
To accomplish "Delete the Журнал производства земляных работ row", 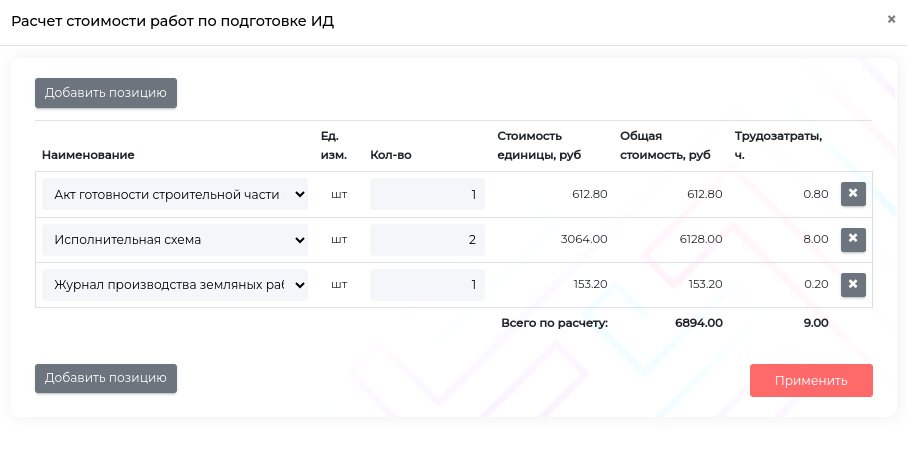I will pos(853,285).
